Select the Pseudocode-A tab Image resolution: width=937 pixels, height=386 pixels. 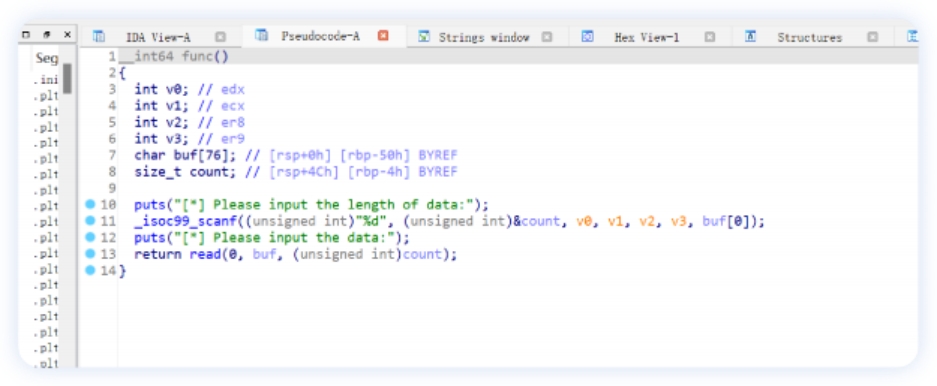320,36
